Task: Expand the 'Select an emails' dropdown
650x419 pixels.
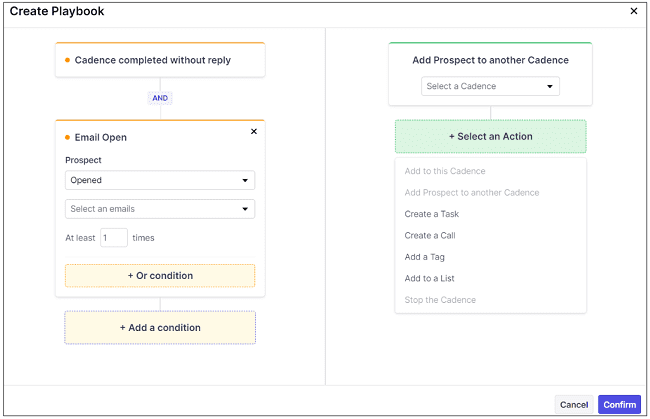Action: (160, 209)
